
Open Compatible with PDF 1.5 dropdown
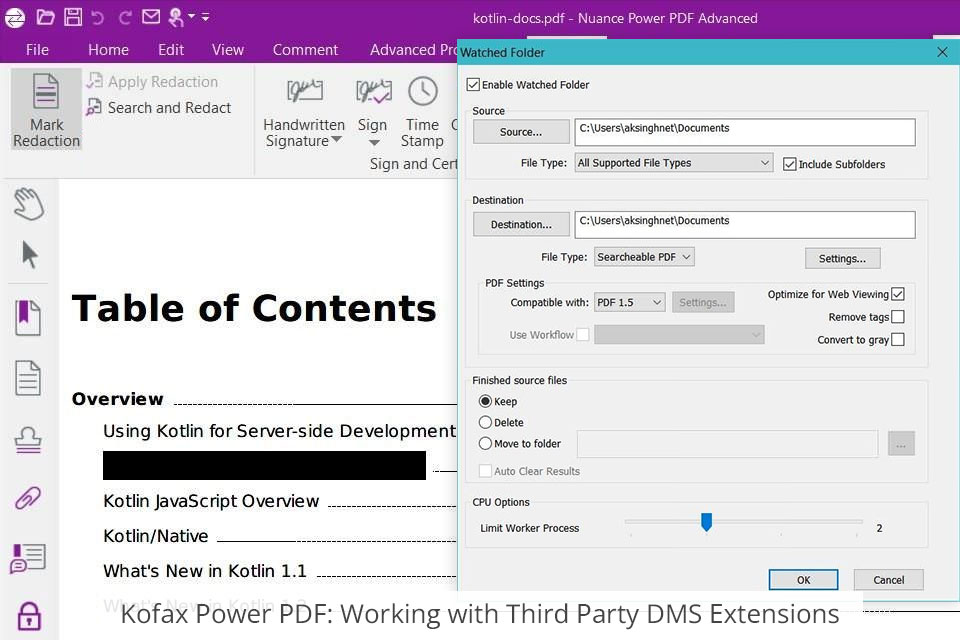[629, 303]
